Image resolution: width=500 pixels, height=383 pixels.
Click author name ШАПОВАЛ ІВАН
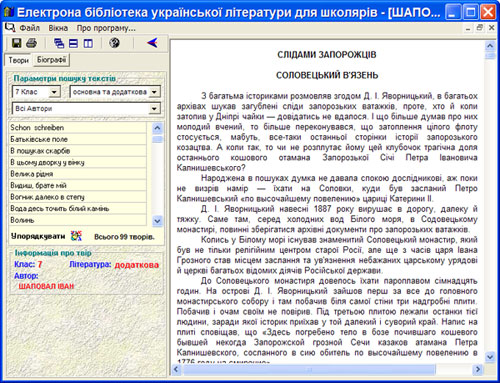pos(46,286)
